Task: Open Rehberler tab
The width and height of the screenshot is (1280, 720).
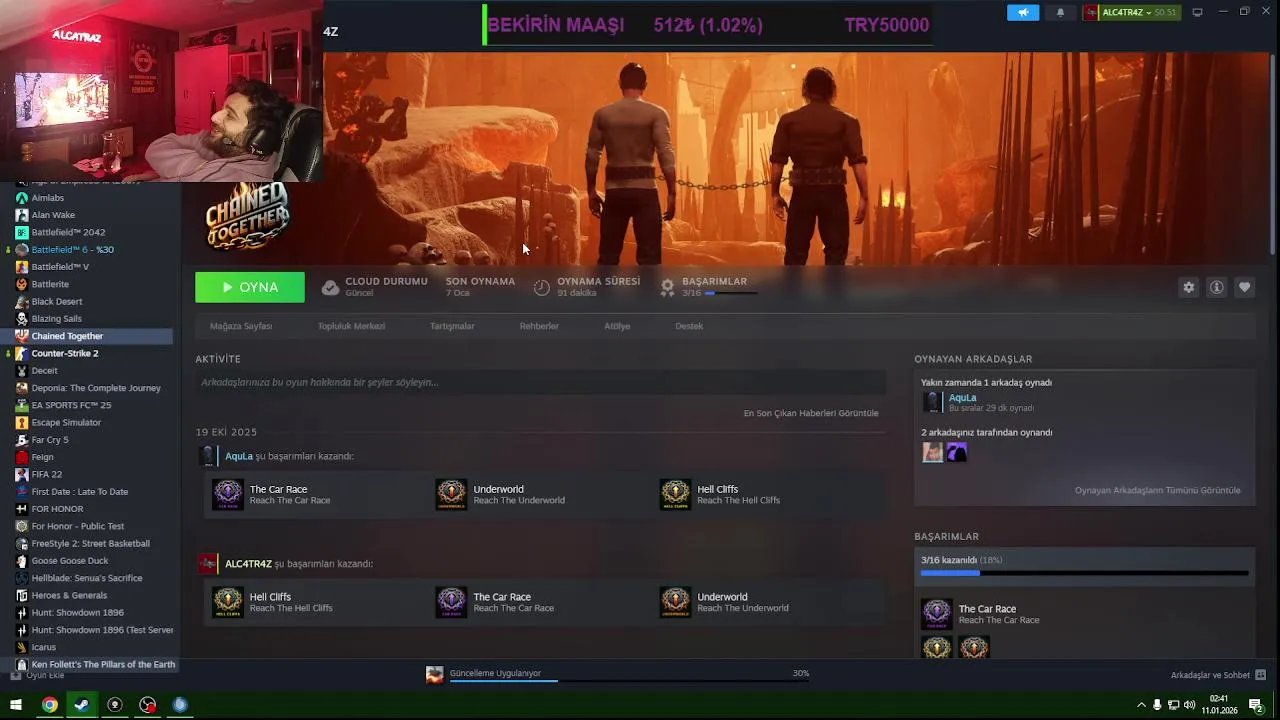Action: [x=539, y=326]
